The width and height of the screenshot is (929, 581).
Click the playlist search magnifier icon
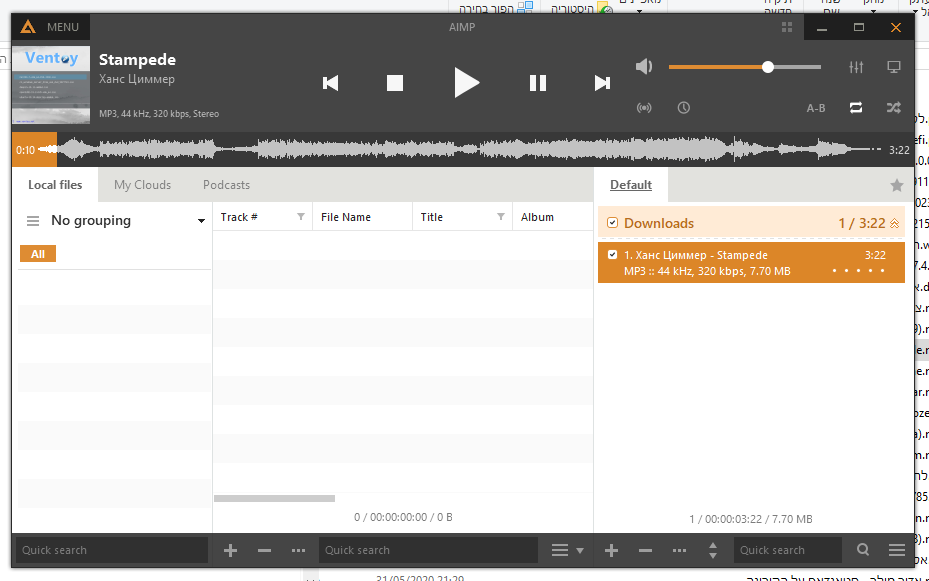coord(863,550)
